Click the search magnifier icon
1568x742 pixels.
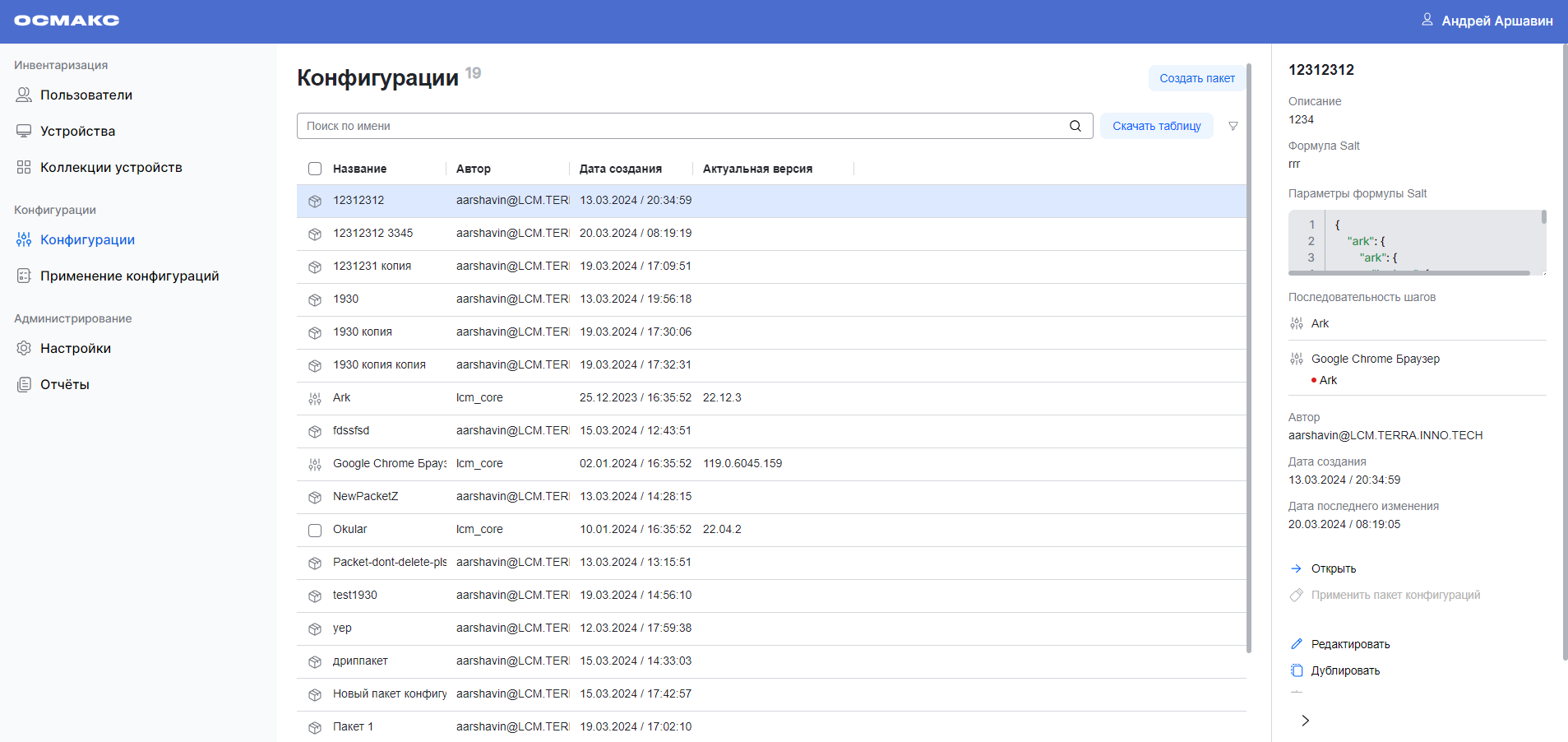point(1075,126)
